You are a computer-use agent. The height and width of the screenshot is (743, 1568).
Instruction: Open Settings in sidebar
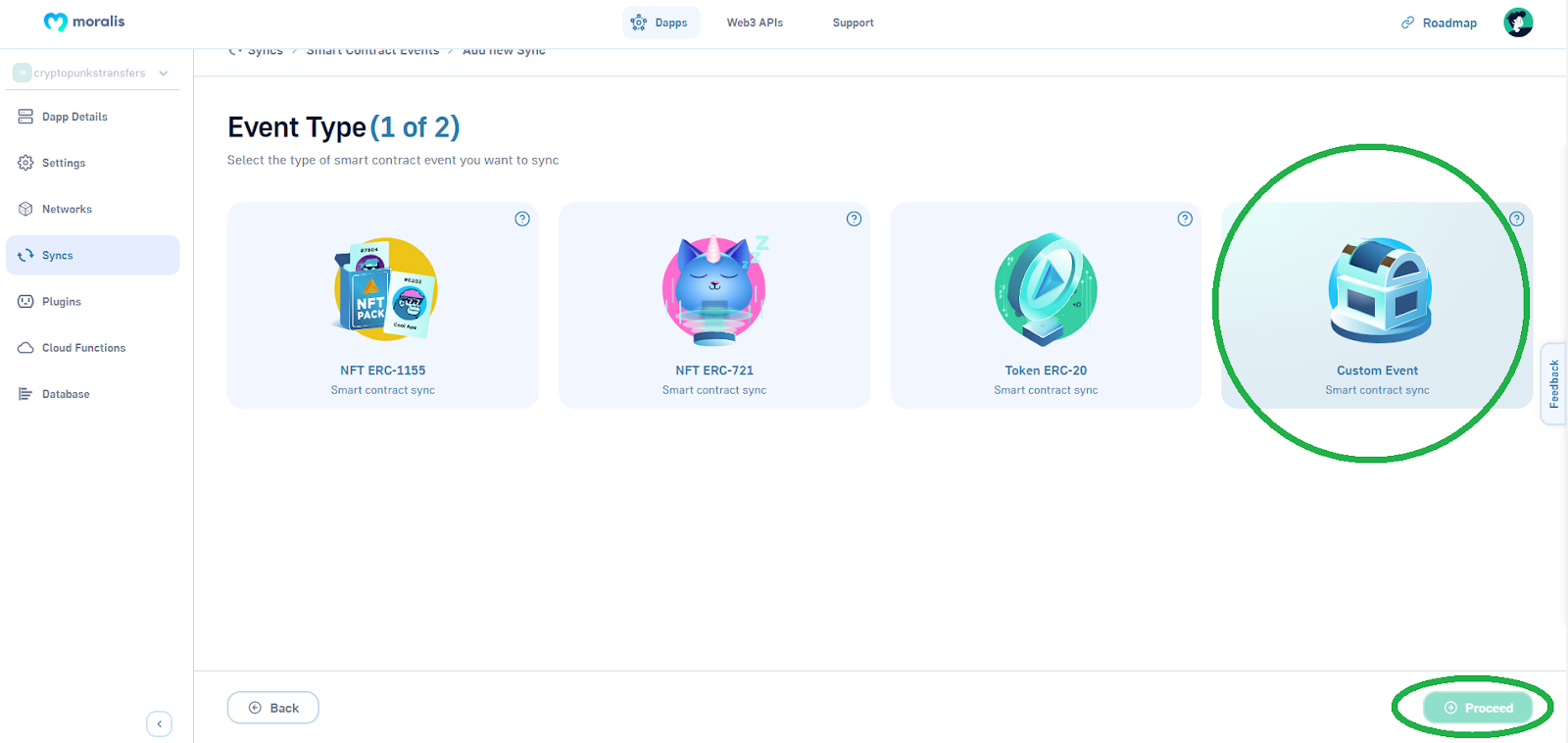point(92,163)
